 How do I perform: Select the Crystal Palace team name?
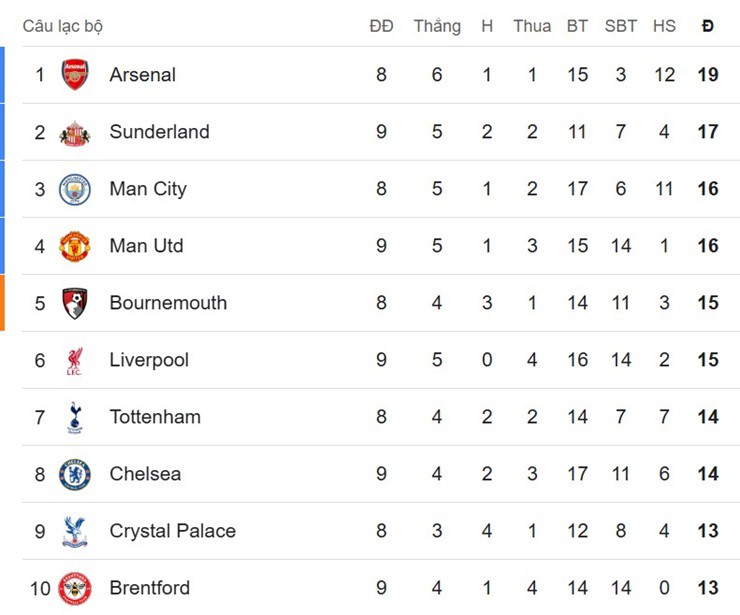click(x=172, y=531)
